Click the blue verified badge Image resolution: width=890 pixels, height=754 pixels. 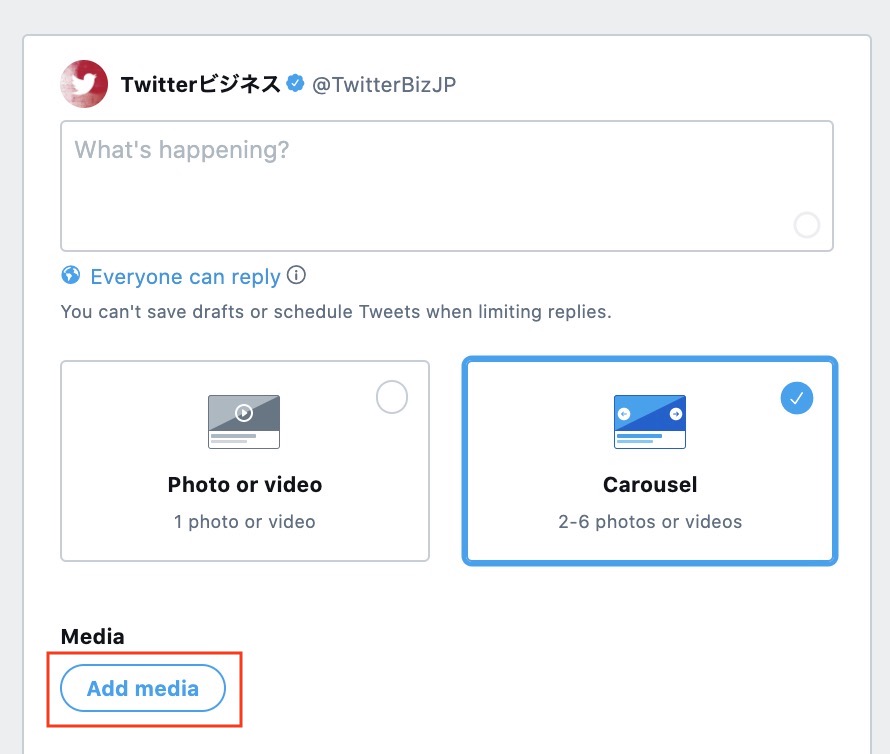(x=296, y=84)
